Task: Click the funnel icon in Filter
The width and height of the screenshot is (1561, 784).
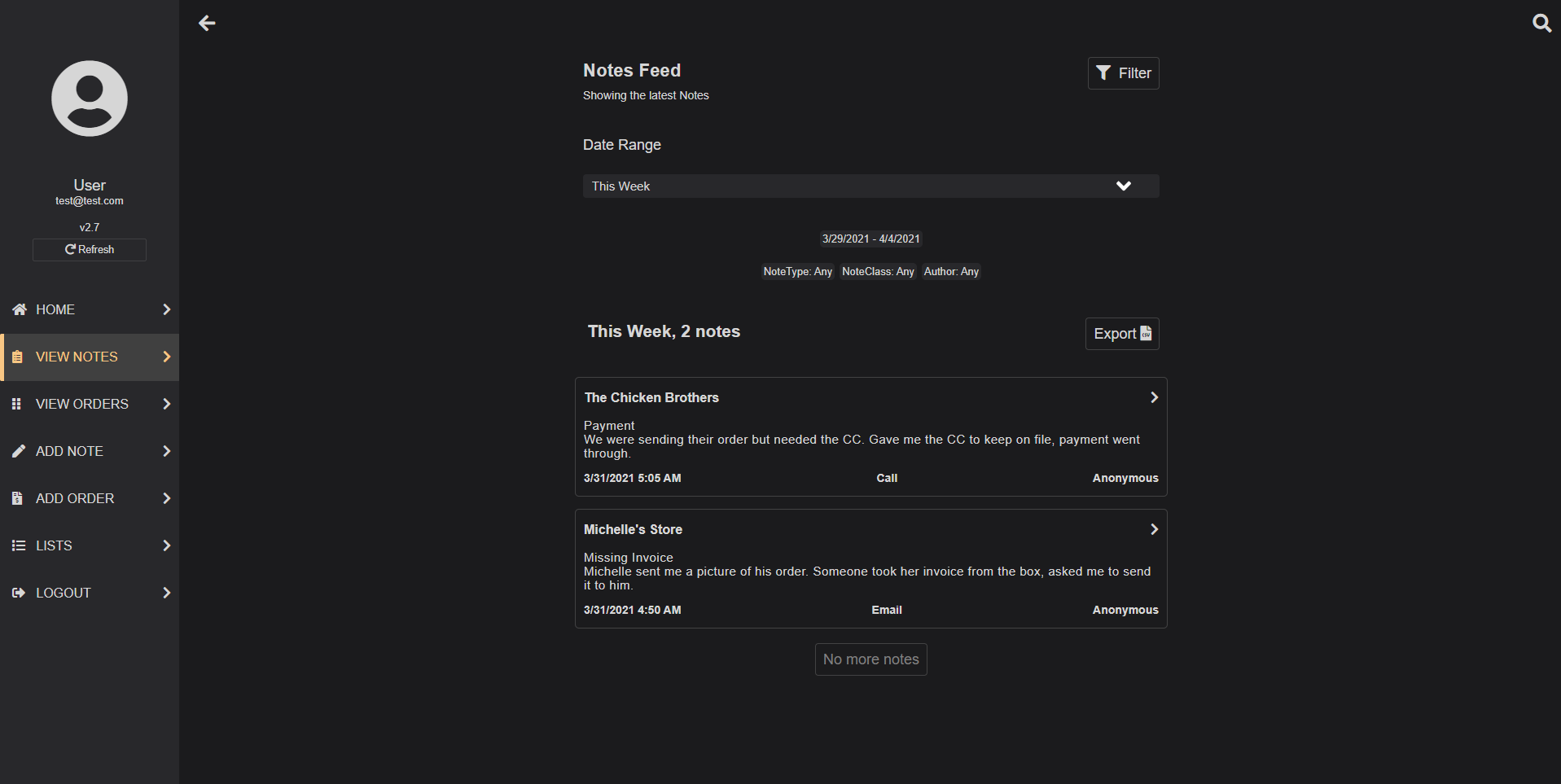Action: (1103, 73)
